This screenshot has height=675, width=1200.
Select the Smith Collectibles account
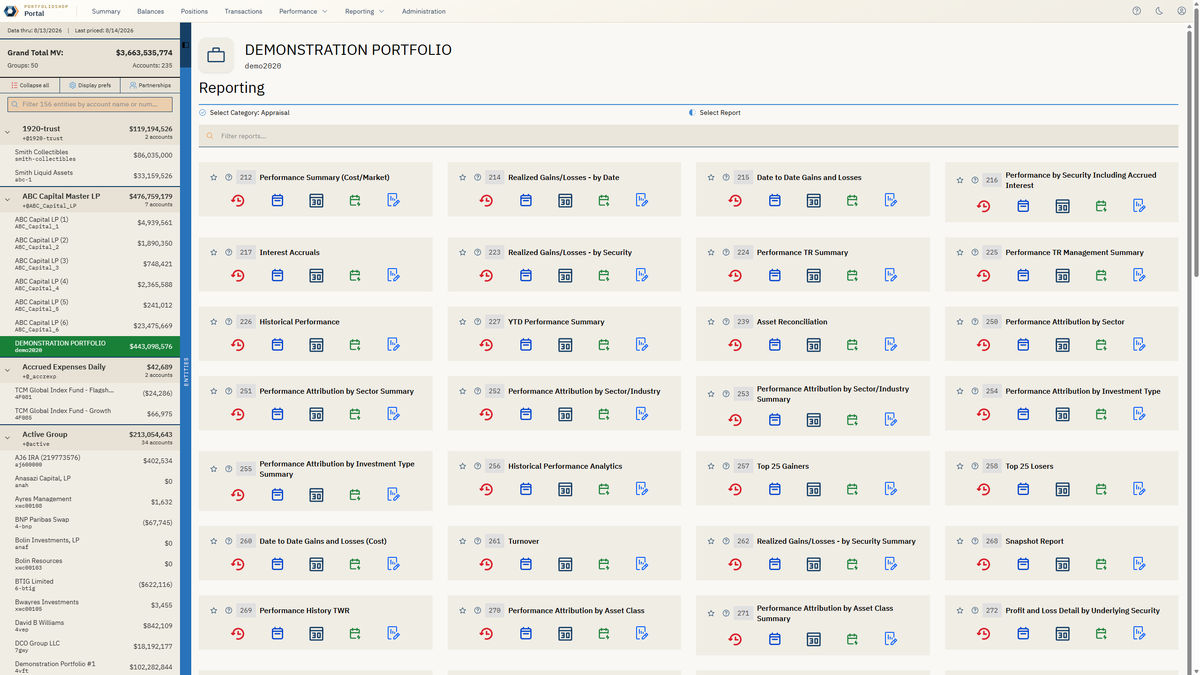[90, 155]
